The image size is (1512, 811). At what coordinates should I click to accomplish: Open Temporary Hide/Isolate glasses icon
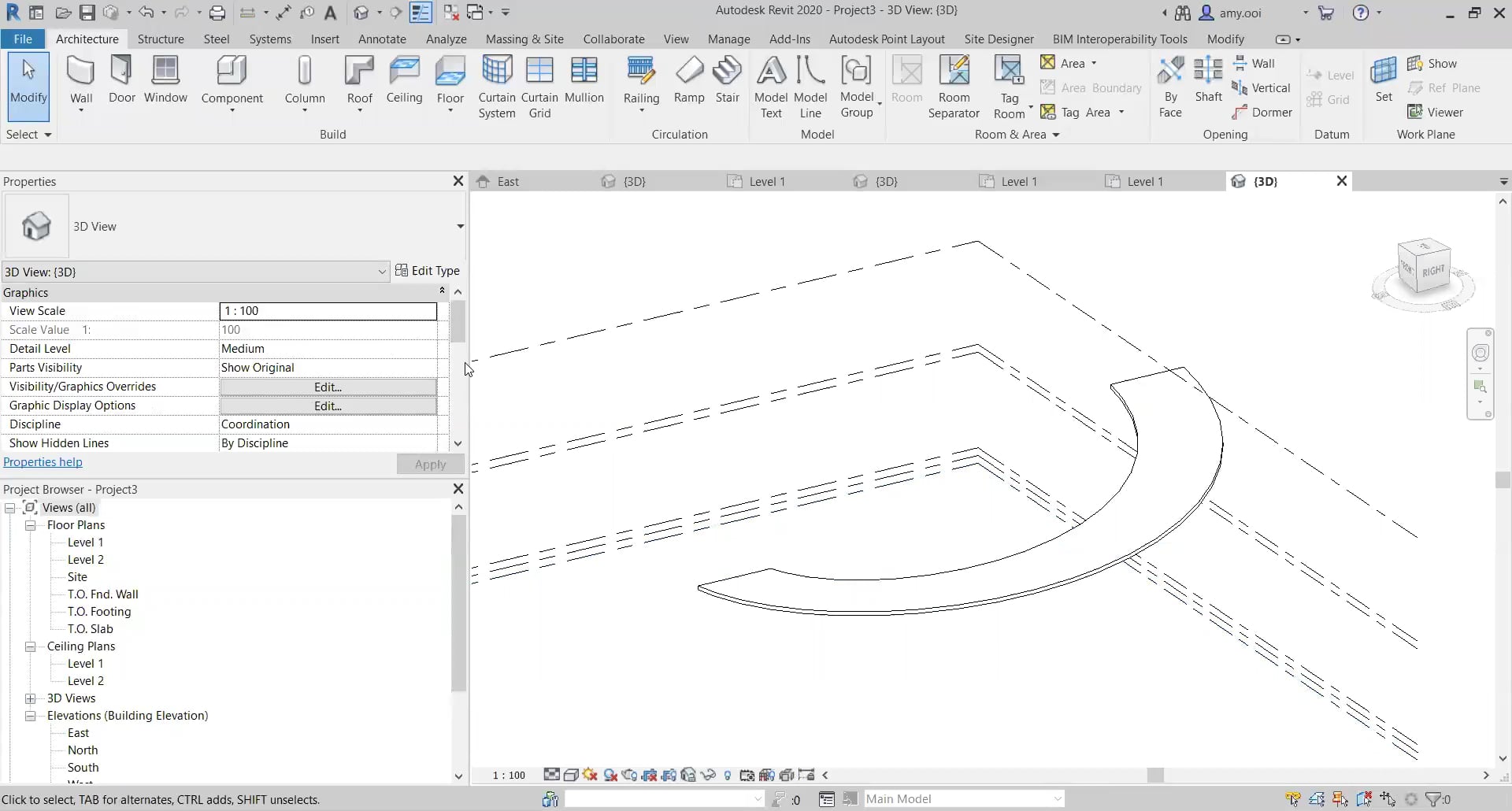(707, 776)
